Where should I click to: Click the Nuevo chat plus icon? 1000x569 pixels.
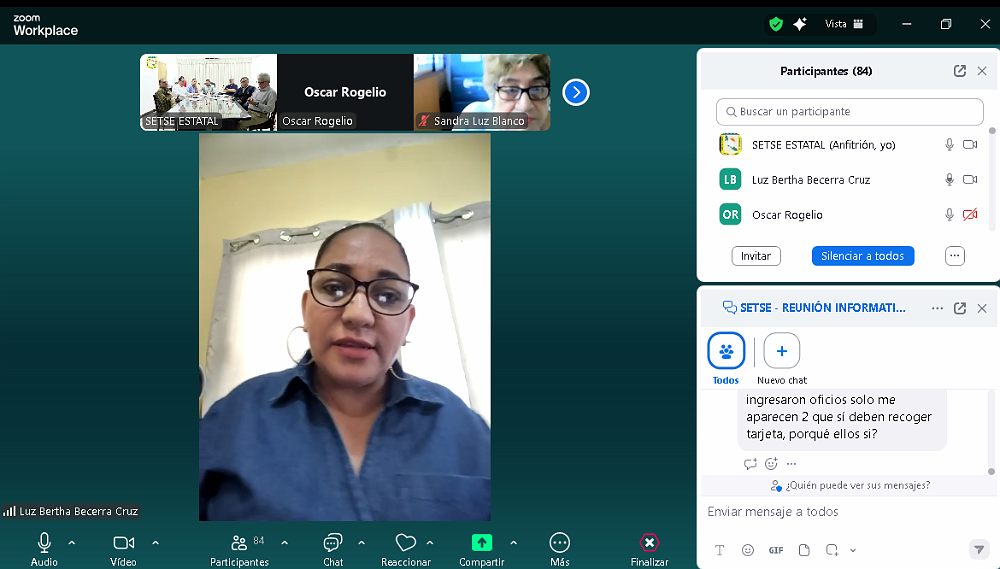(782, 351)
